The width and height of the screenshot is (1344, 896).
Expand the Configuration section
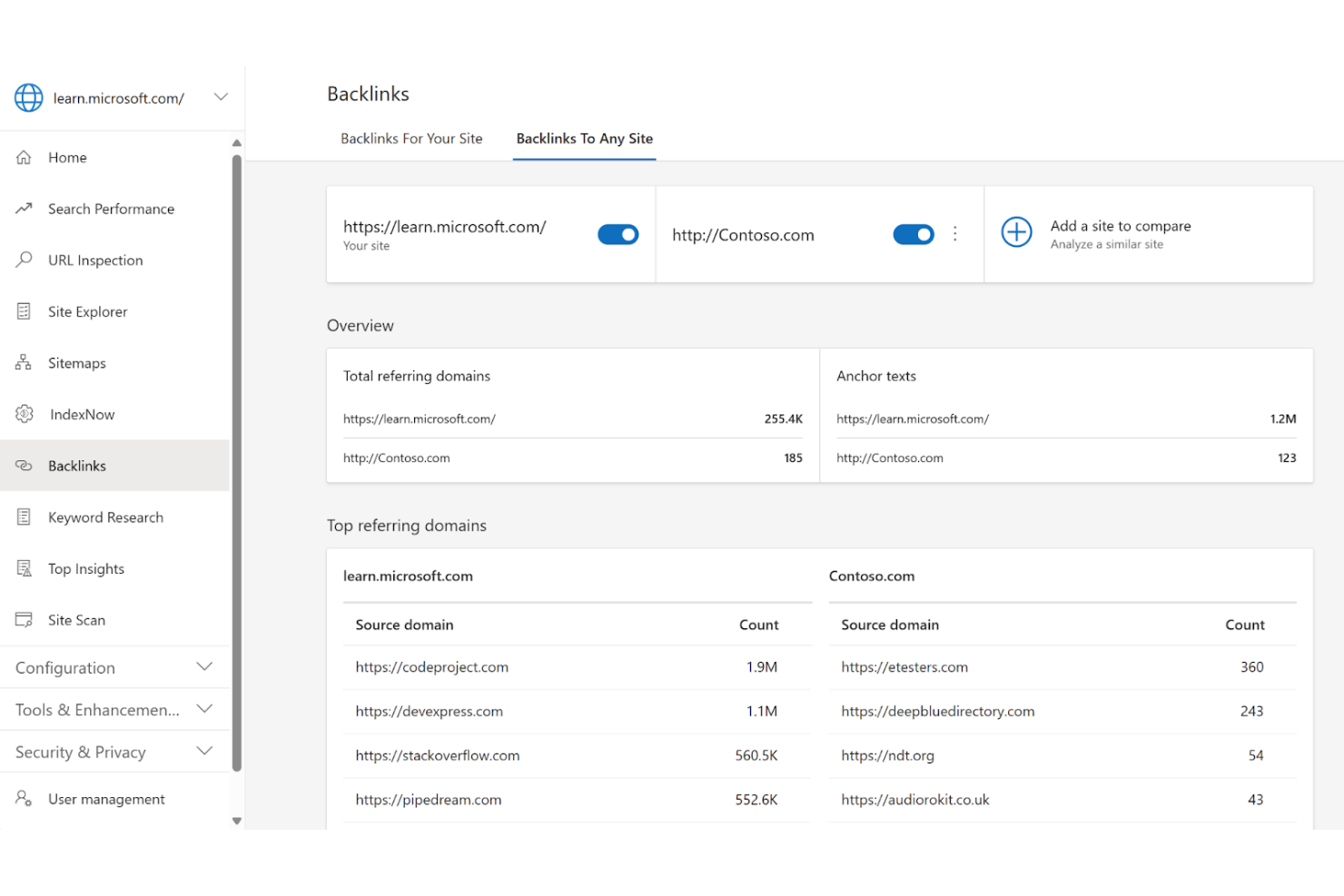pyautogui.click(x=204, y=666)
